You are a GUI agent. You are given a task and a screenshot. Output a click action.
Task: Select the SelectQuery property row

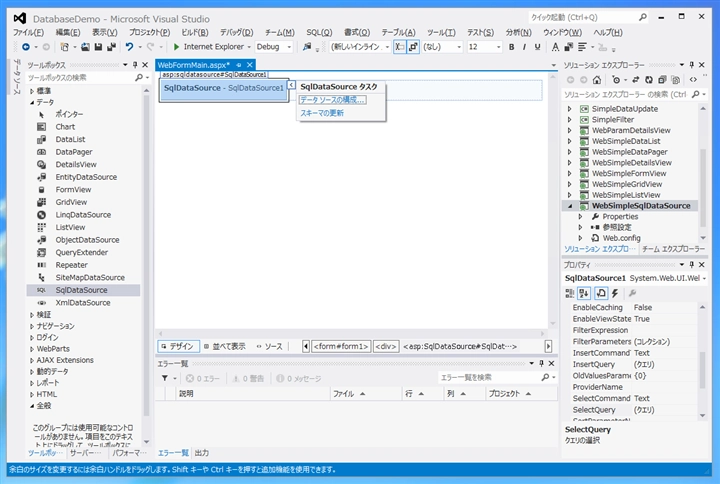(633, 410)
